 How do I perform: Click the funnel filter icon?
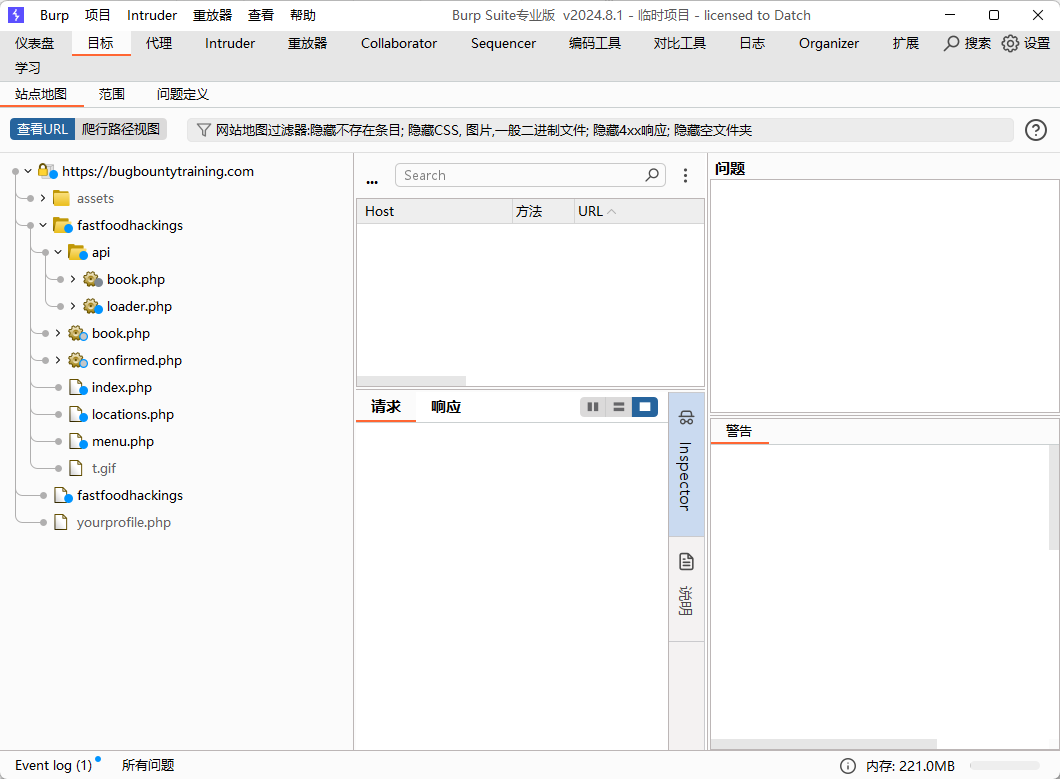(203, 130)
